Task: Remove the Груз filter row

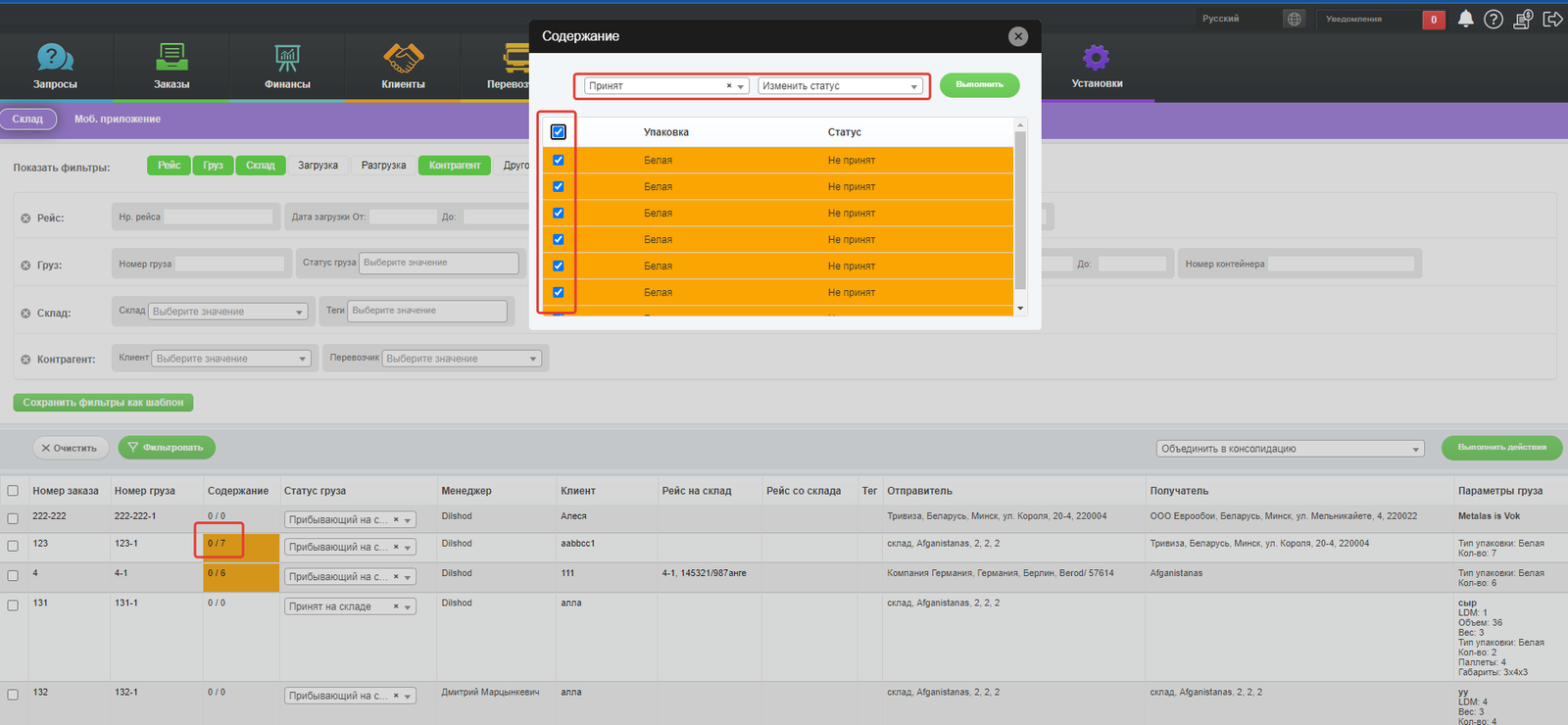Action: pos(25,266)
